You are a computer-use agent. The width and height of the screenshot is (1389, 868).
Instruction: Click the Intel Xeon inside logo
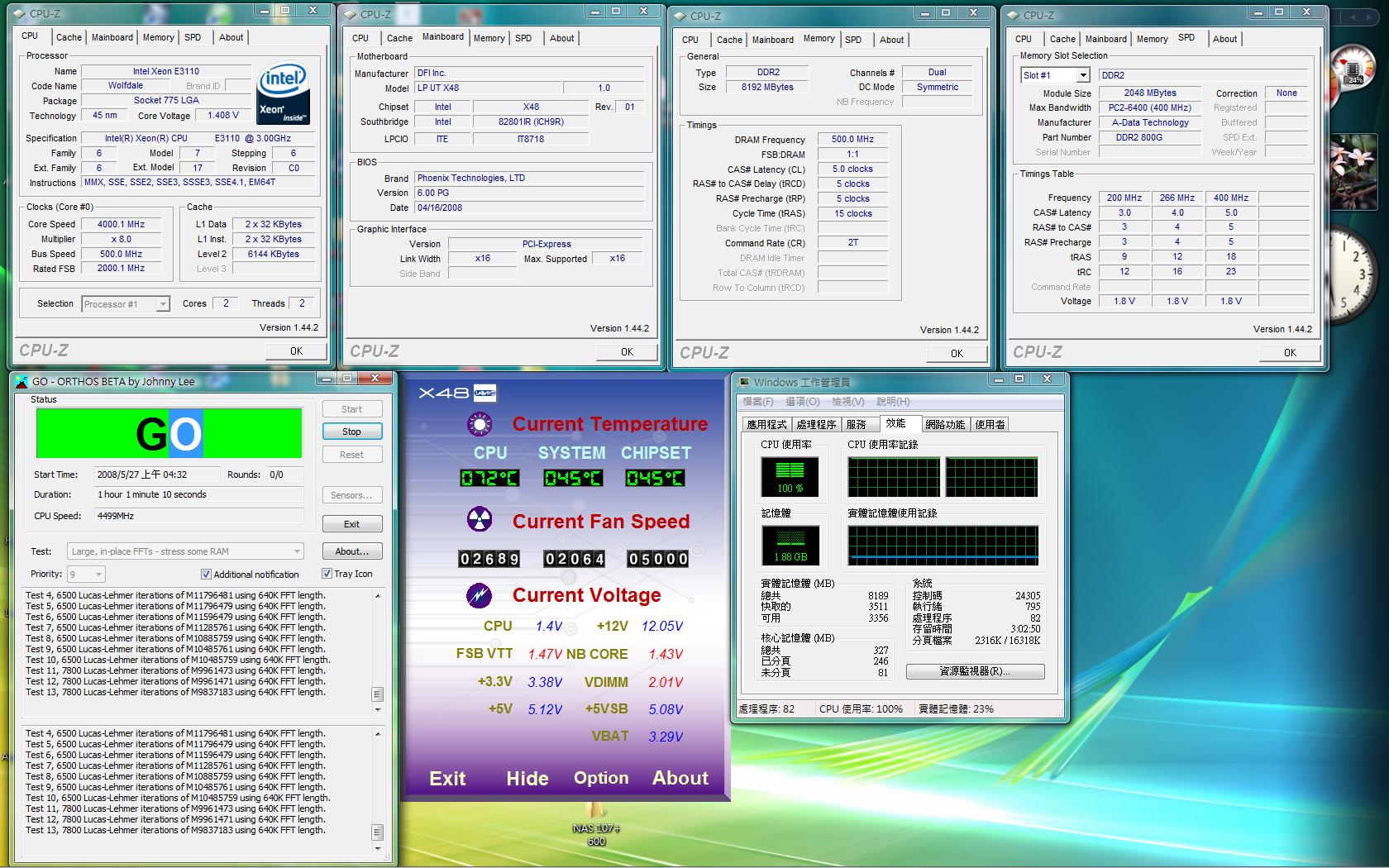(284, 93)
